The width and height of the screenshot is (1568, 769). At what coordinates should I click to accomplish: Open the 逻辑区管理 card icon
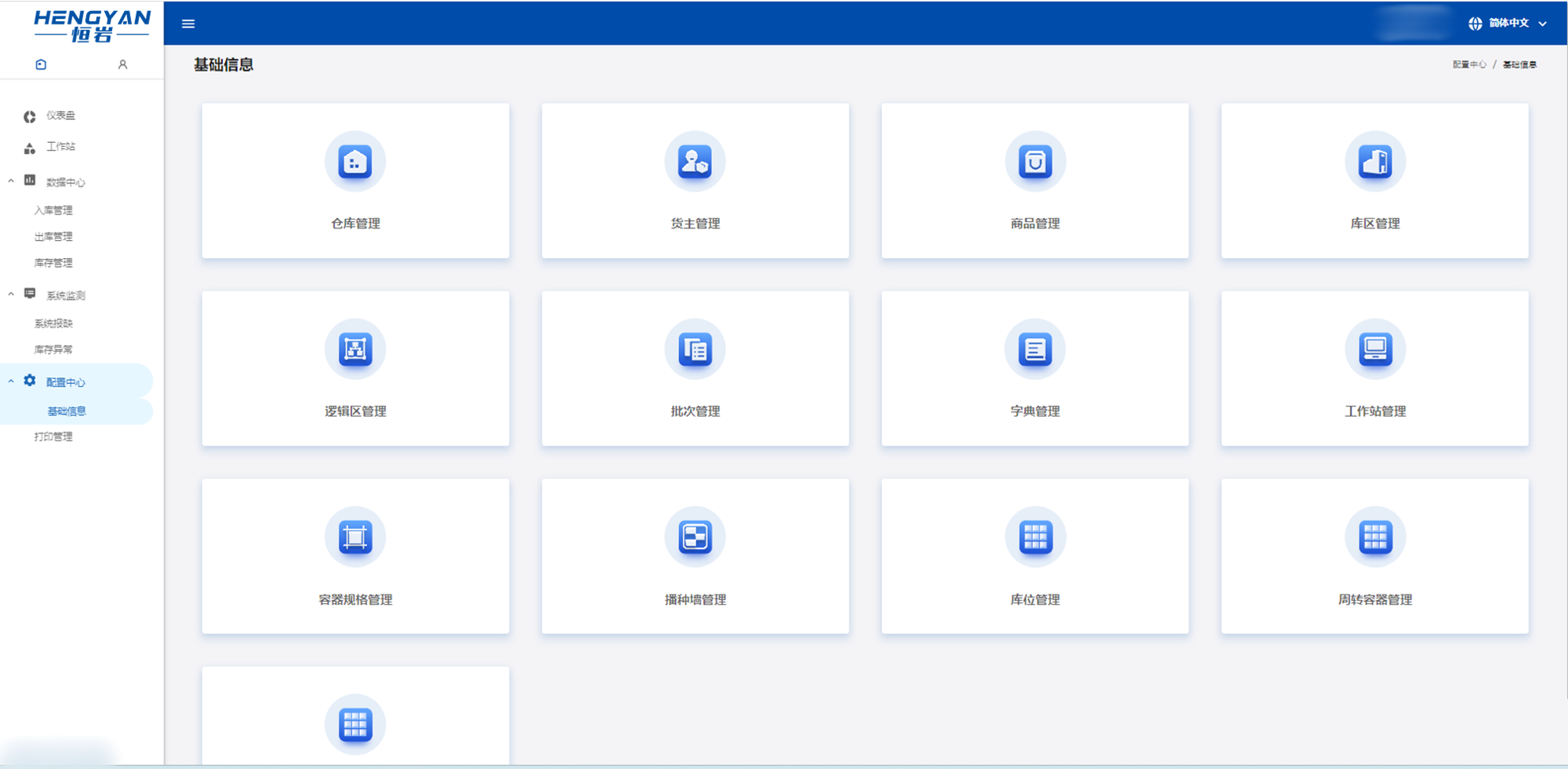355,349
